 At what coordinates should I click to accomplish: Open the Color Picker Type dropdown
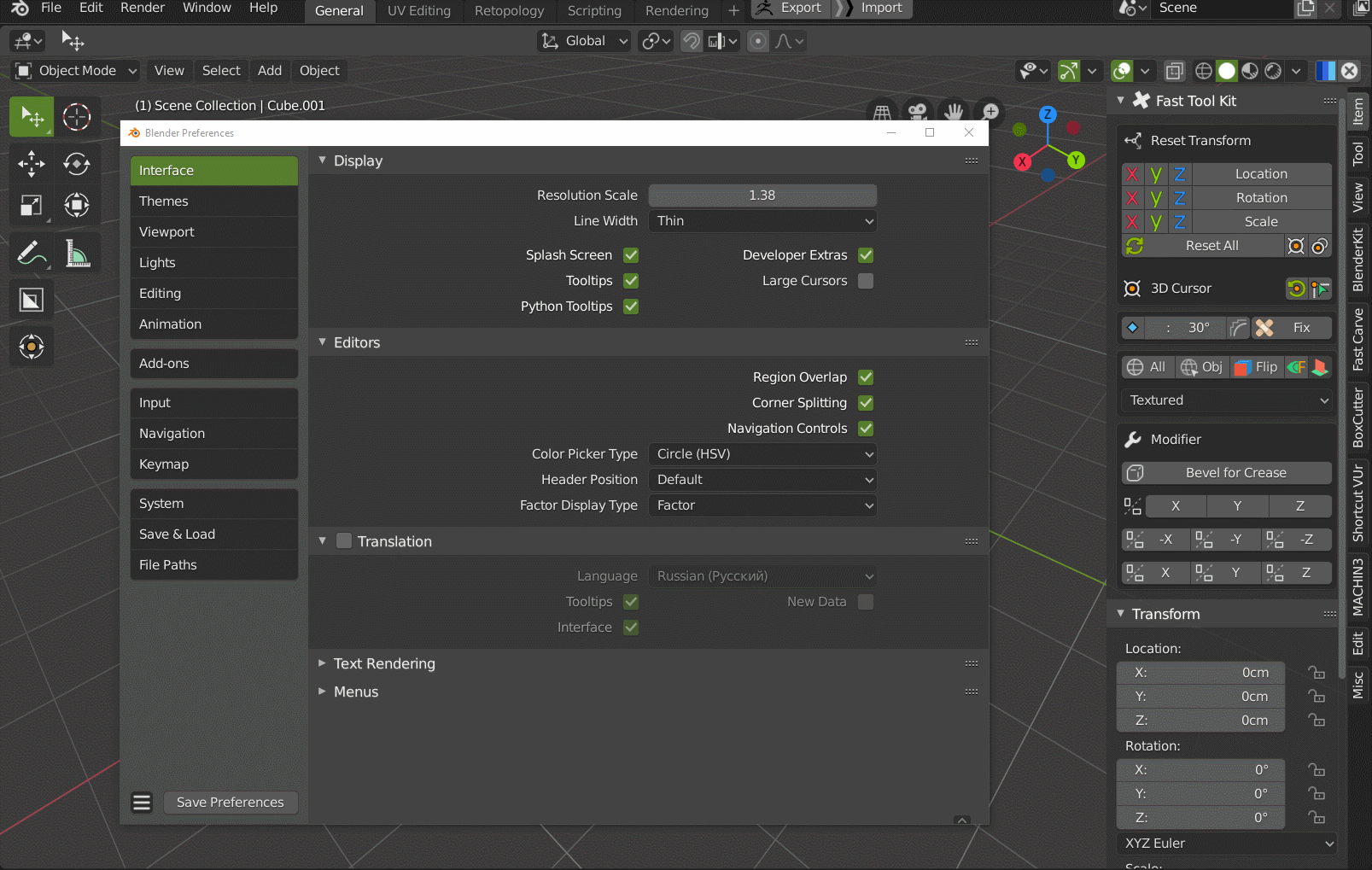pos(762,453)
